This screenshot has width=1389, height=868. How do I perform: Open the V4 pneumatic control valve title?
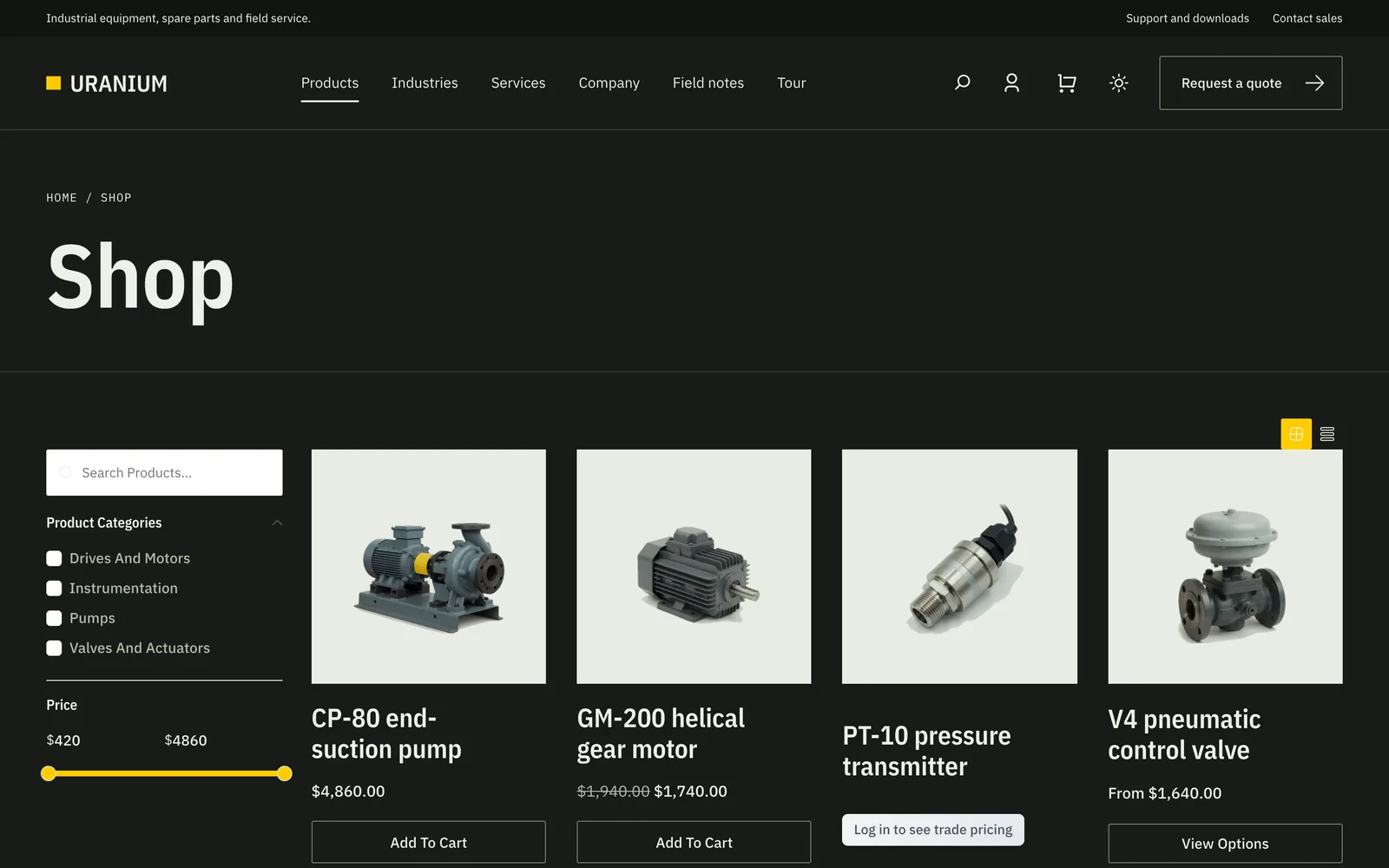pos(1184,734)
